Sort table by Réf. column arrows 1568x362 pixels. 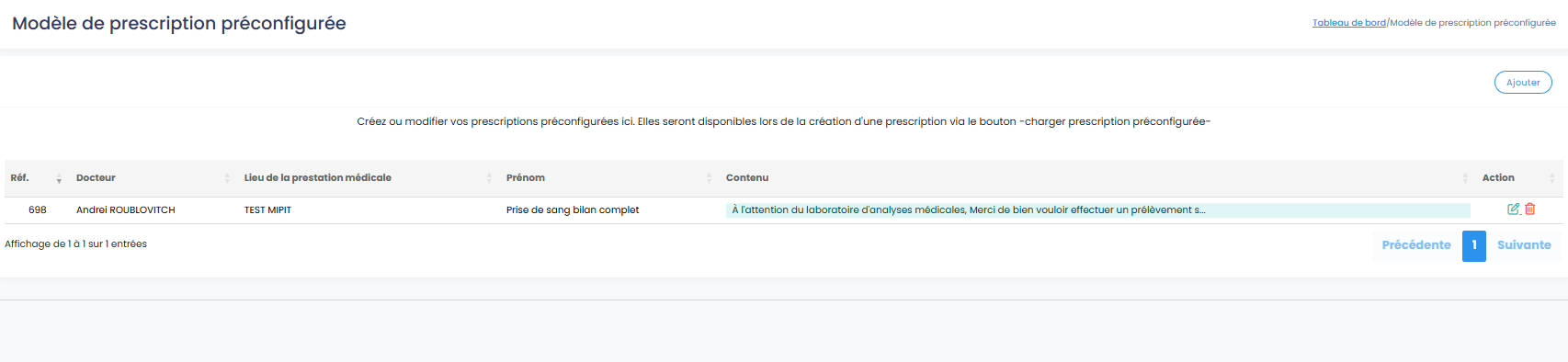pos(59,178)
